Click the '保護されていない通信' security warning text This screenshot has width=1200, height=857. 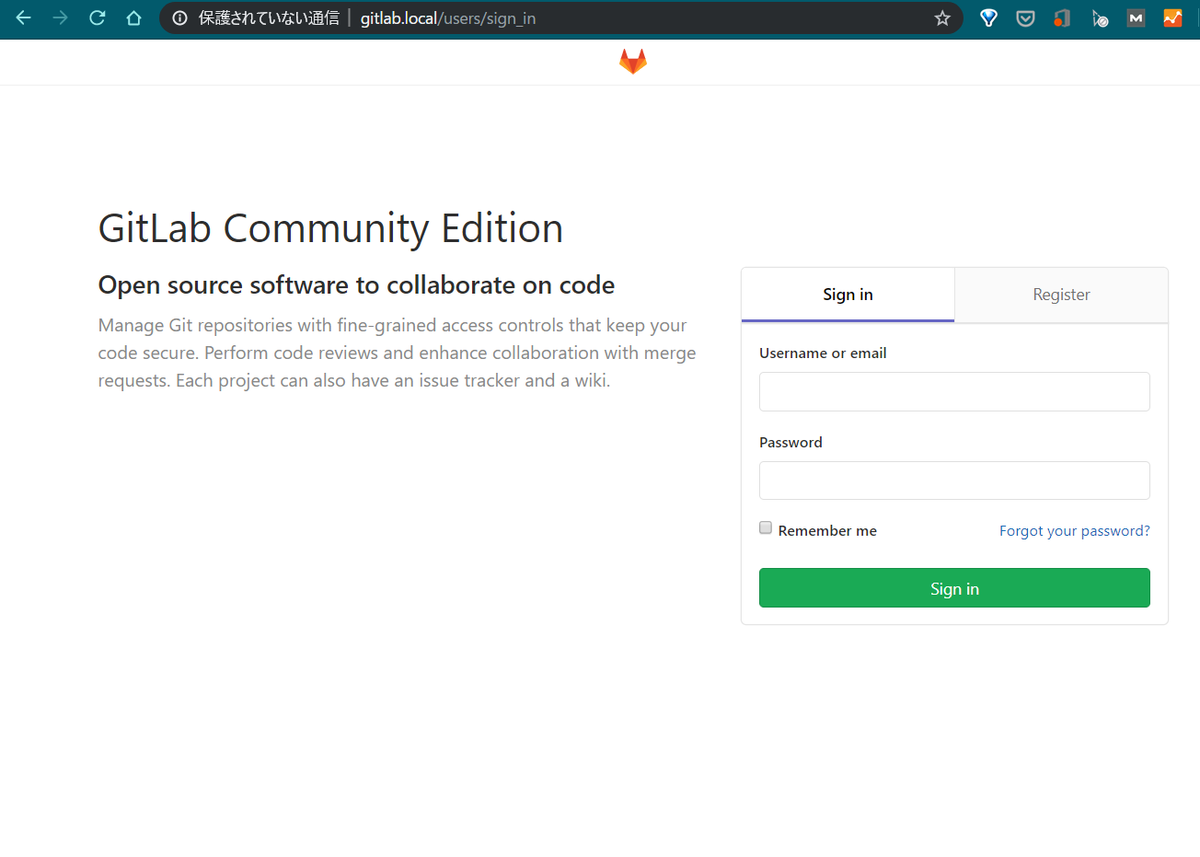[269, 18]
